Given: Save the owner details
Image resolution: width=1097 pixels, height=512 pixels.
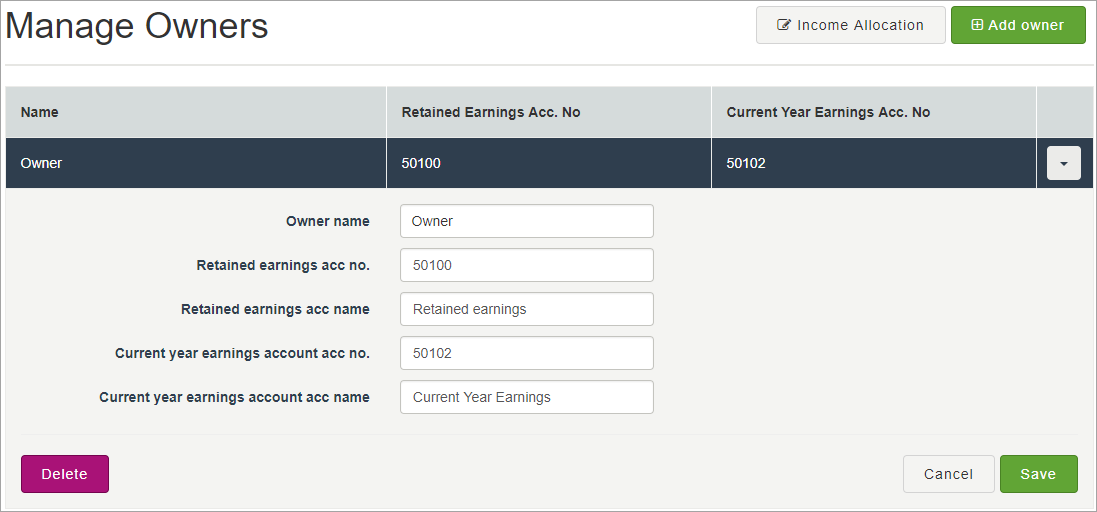Looking at the screenshot, I should click(1038, 474).
